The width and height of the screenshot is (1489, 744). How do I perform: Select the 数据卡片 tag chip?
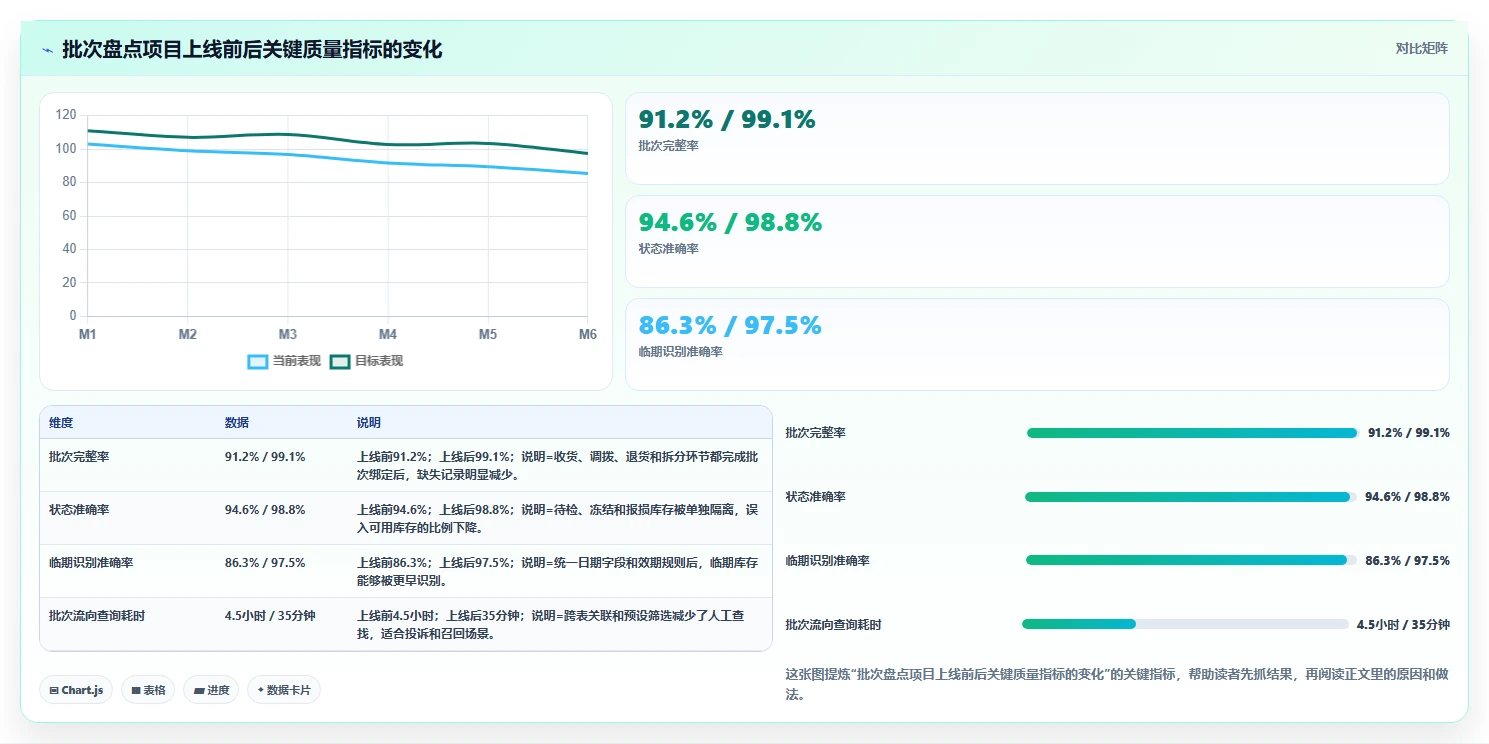[x=284, y=690]
